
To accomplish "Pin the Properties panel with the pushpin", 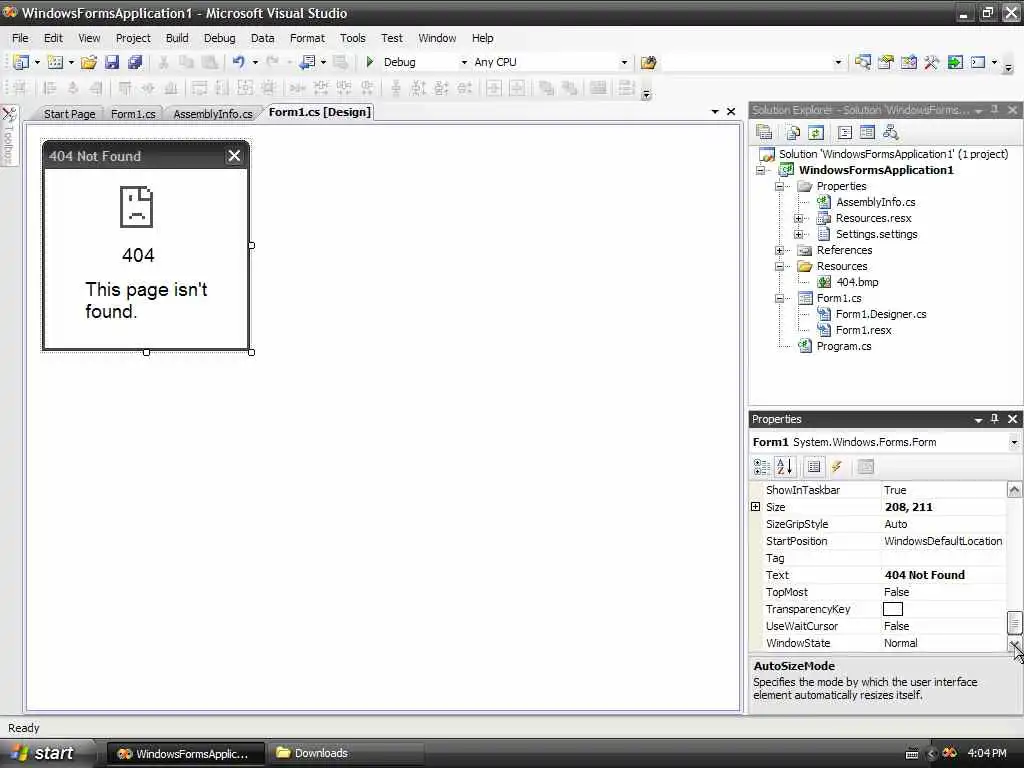I will pos(995,419).
